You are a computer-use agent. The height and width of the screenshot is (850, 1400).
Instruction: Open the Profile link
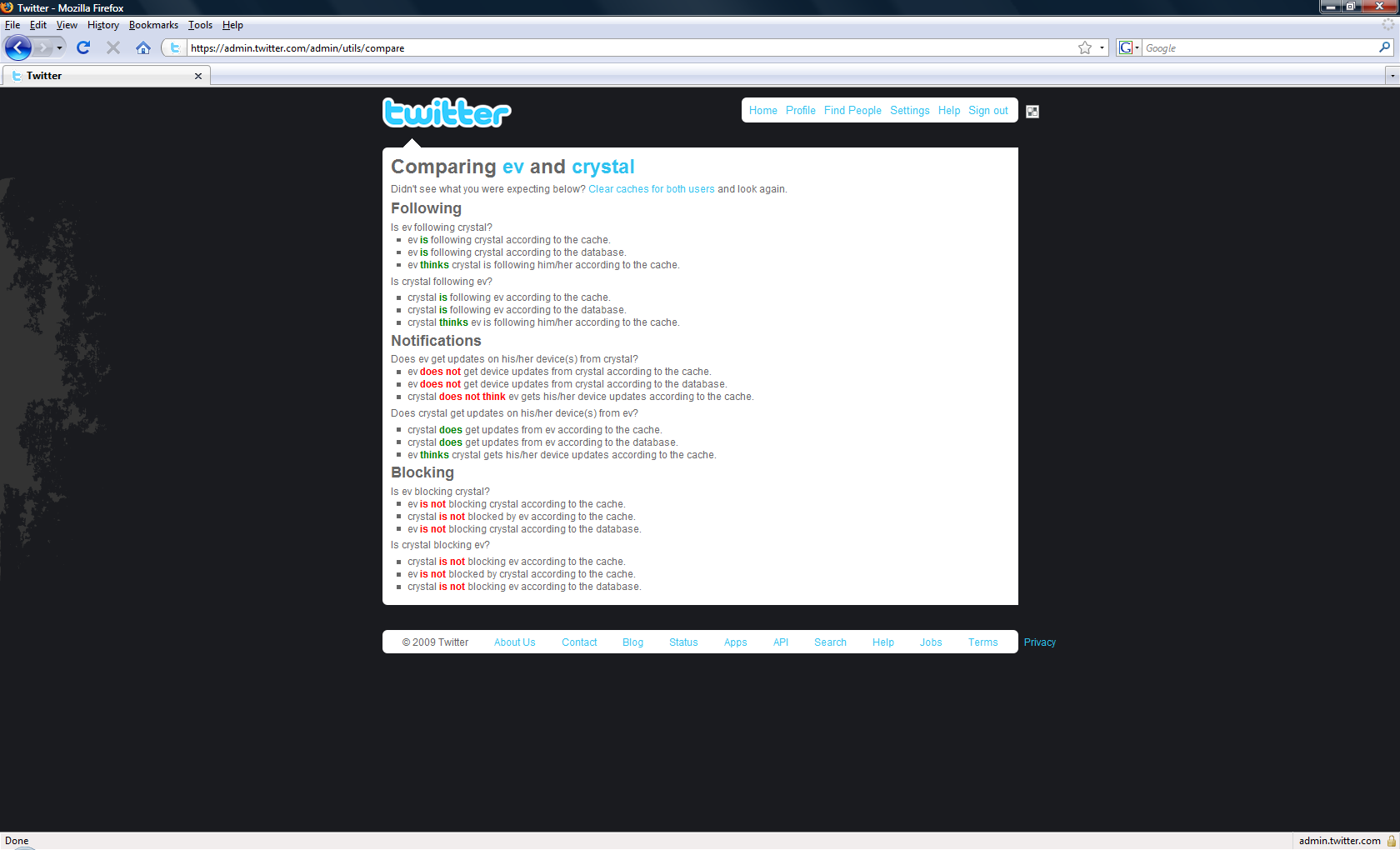pyautogui.click(x=801, y=111)
